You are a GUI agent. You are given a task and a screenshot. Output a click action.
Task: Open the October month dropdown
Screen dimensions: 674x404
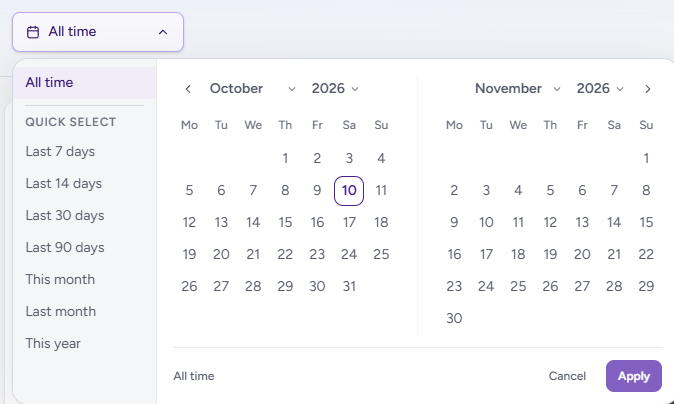point(252,89)
